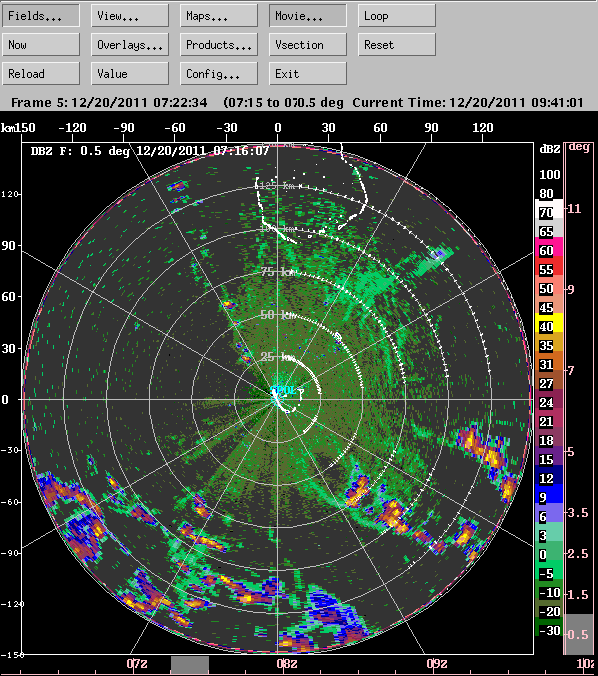Open the Config... dialog

pos(219,74)
